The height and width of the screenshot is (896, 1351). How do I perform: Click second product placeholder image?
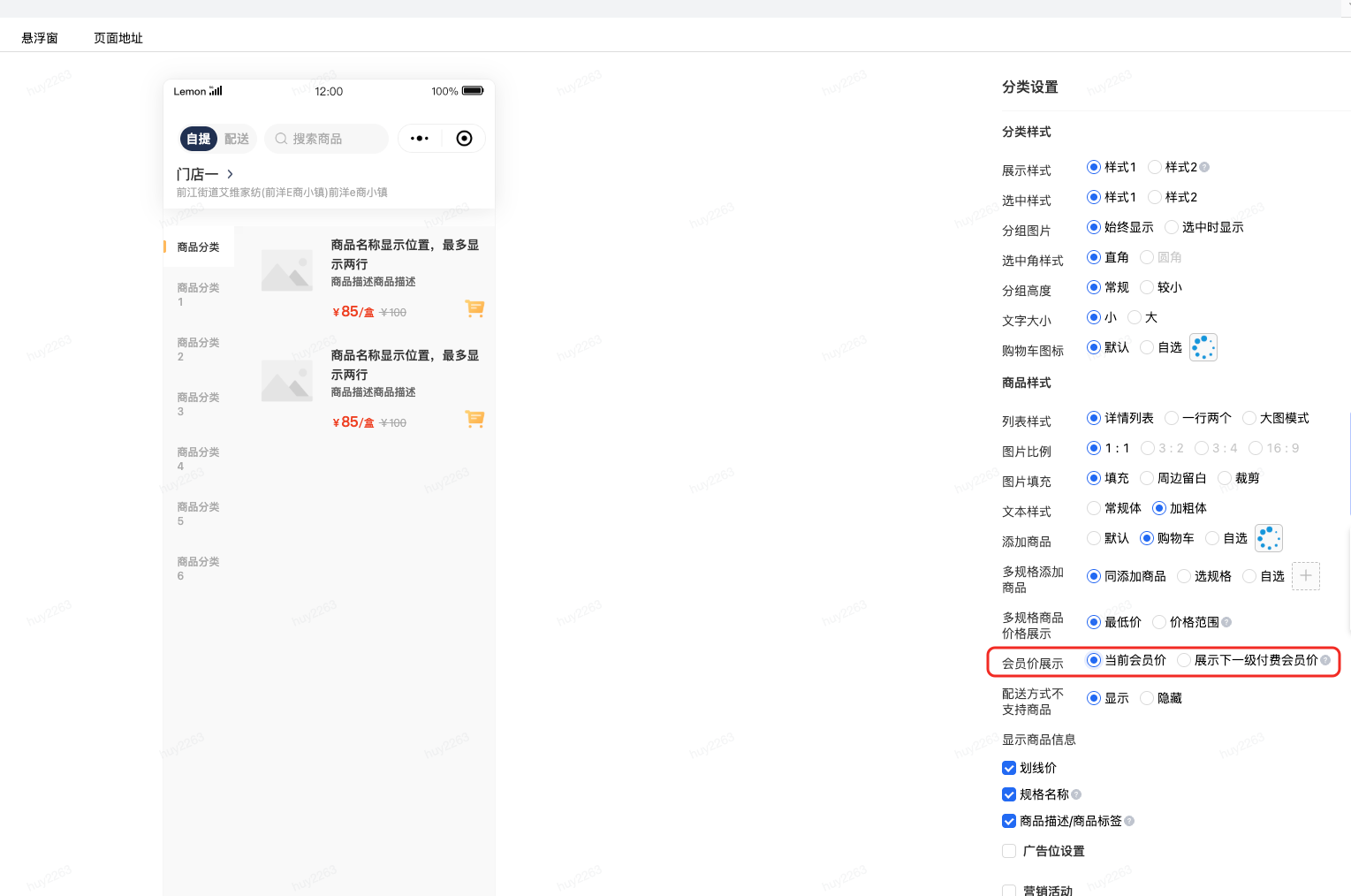[x=287, y=380]
